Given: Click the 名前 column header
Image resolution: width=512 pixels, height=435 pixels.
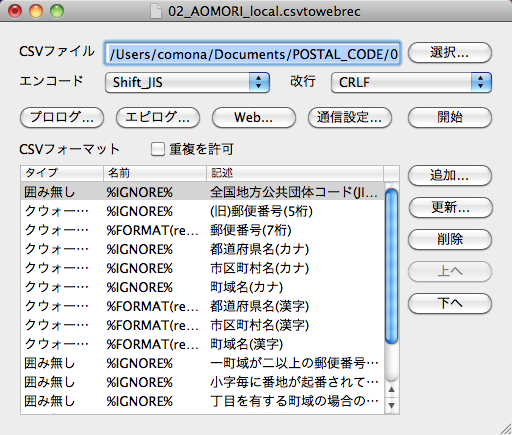Looking at the screenshot, I should click(155, 173).
